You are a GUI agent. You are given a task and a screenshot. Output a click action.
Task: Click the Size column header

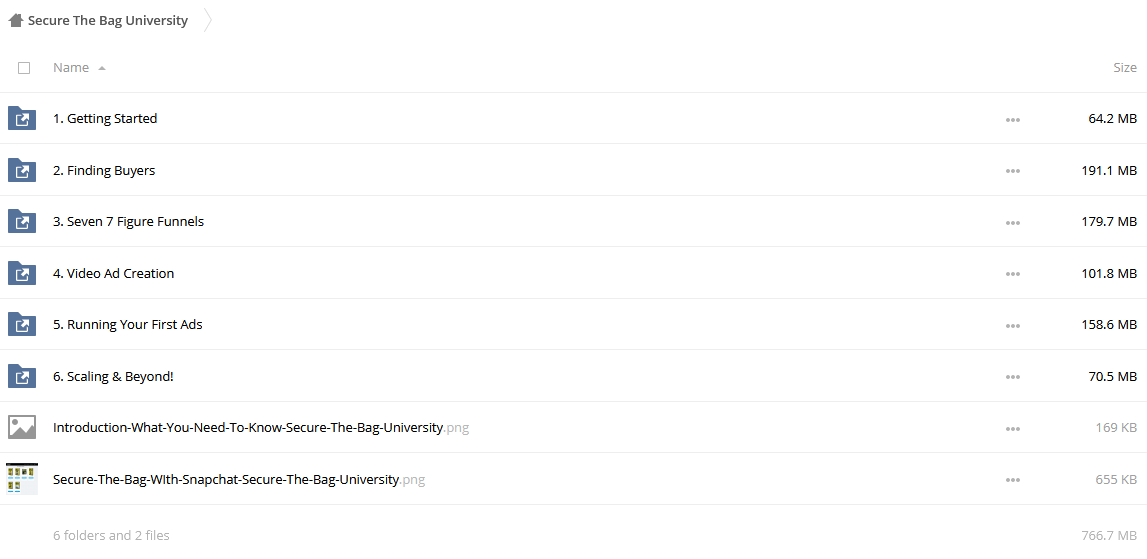(x=1125, y=67)
